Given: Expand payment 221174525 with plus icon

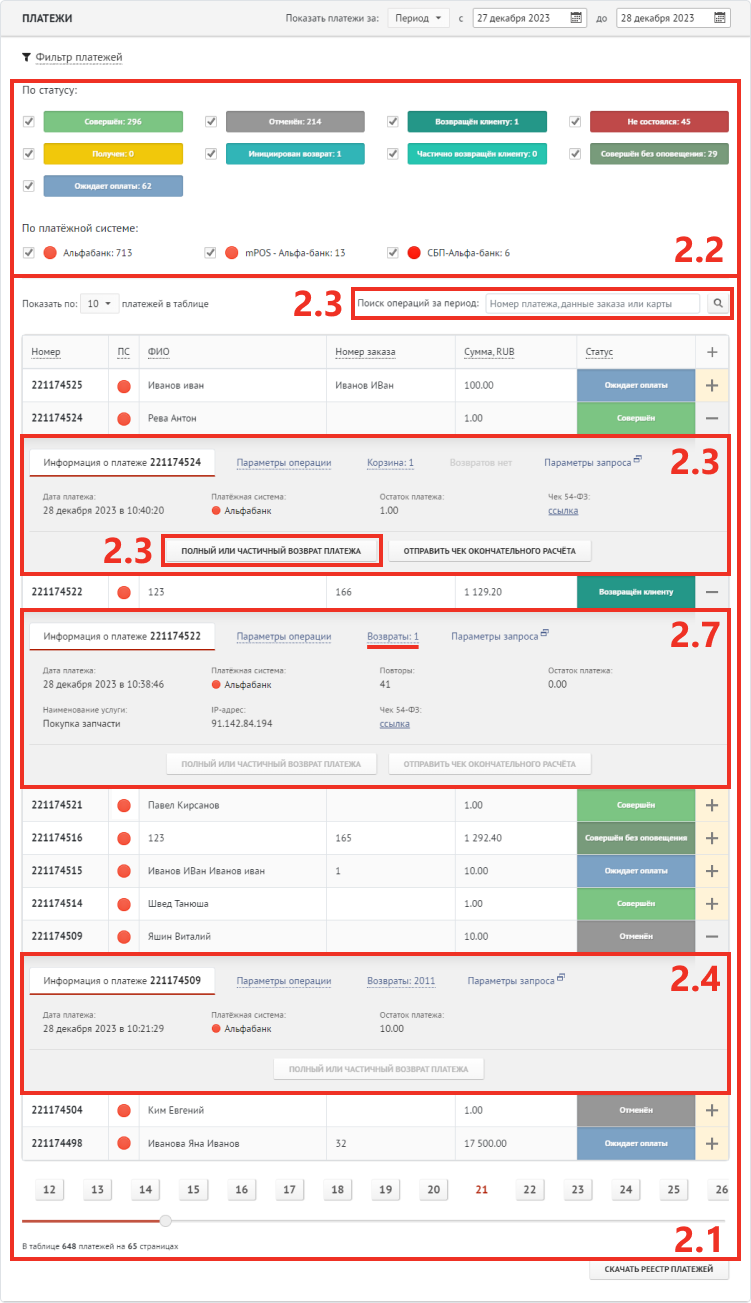Looking at the screenshot, I should point(712,386).
